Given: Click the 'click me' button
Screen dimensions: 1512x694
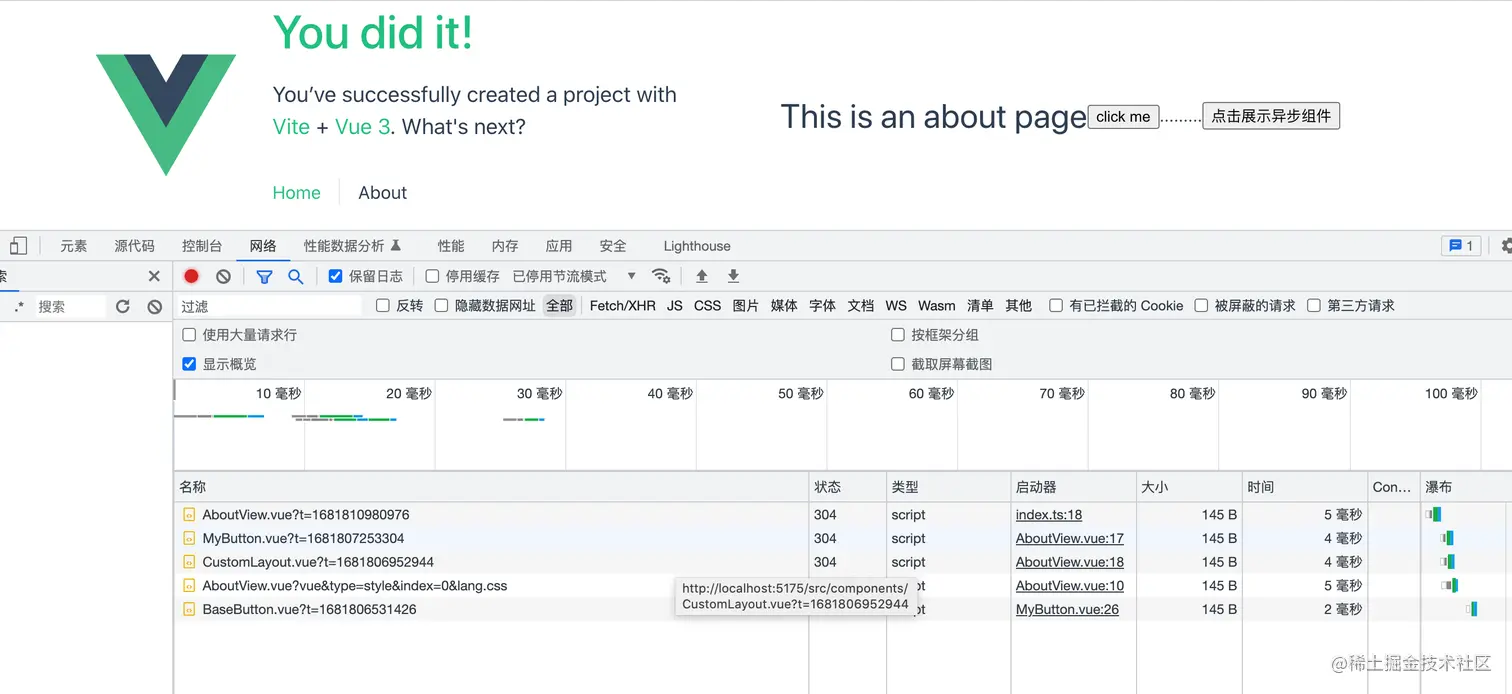Looking at the screenshot, I should (x=1123, y=117).
